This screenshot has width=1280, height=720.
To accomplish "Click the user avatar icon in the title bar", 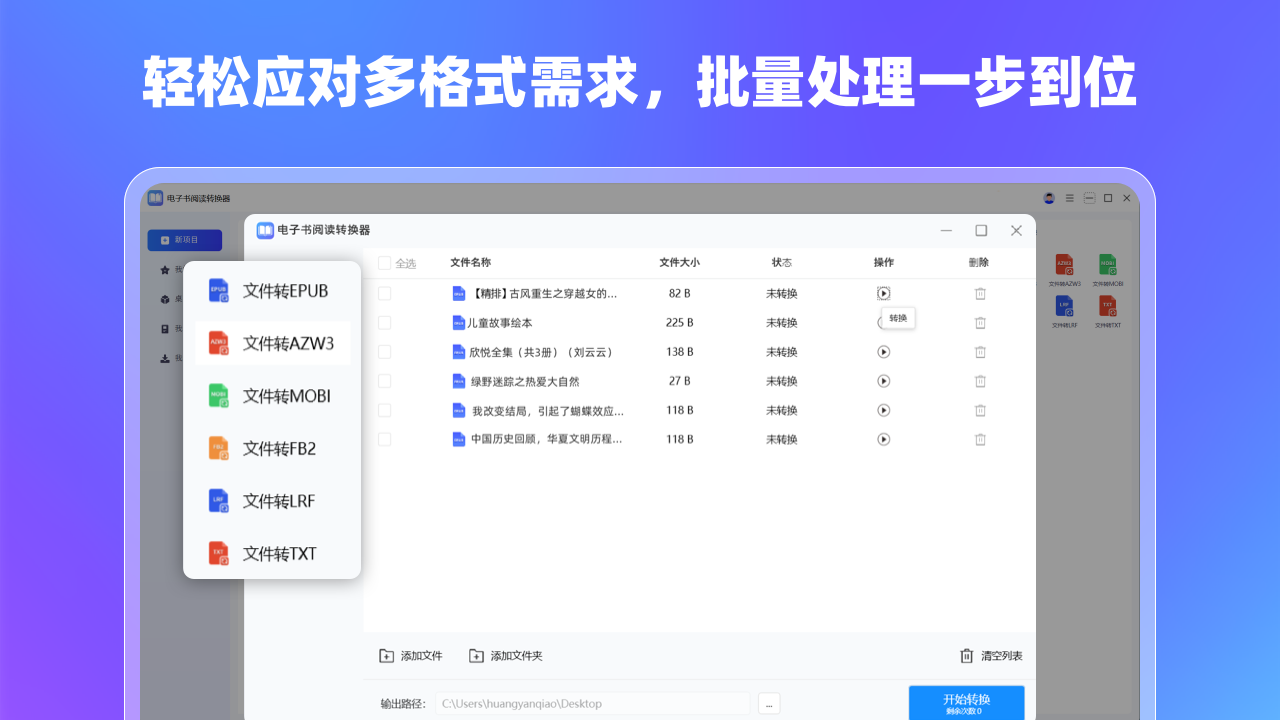I will pyautogui.click(x=1050, y=198).
